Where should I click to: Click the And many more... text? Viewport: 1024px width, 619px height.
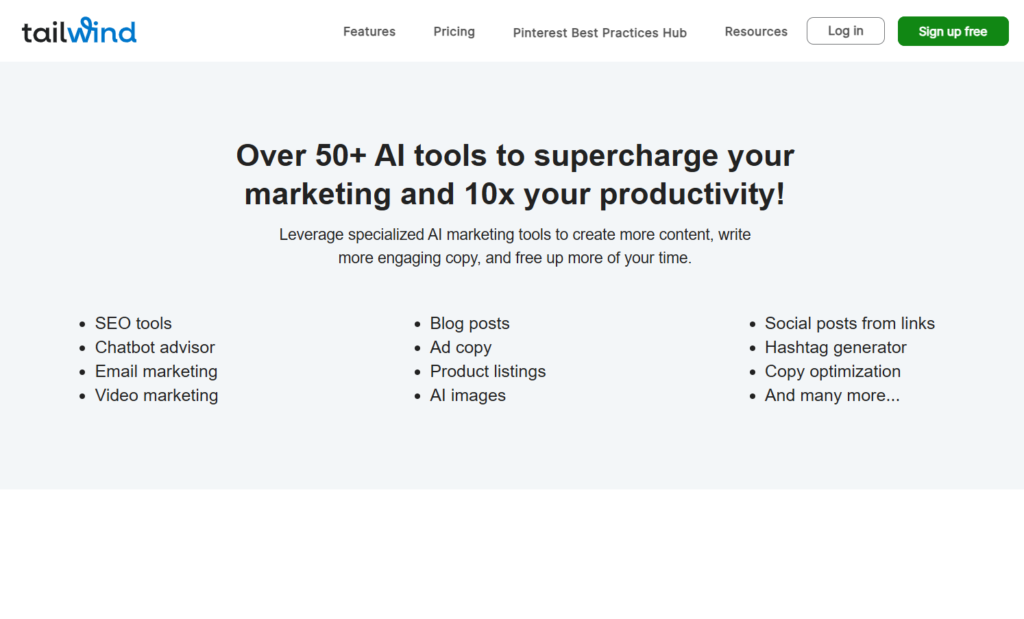point(832,396)
